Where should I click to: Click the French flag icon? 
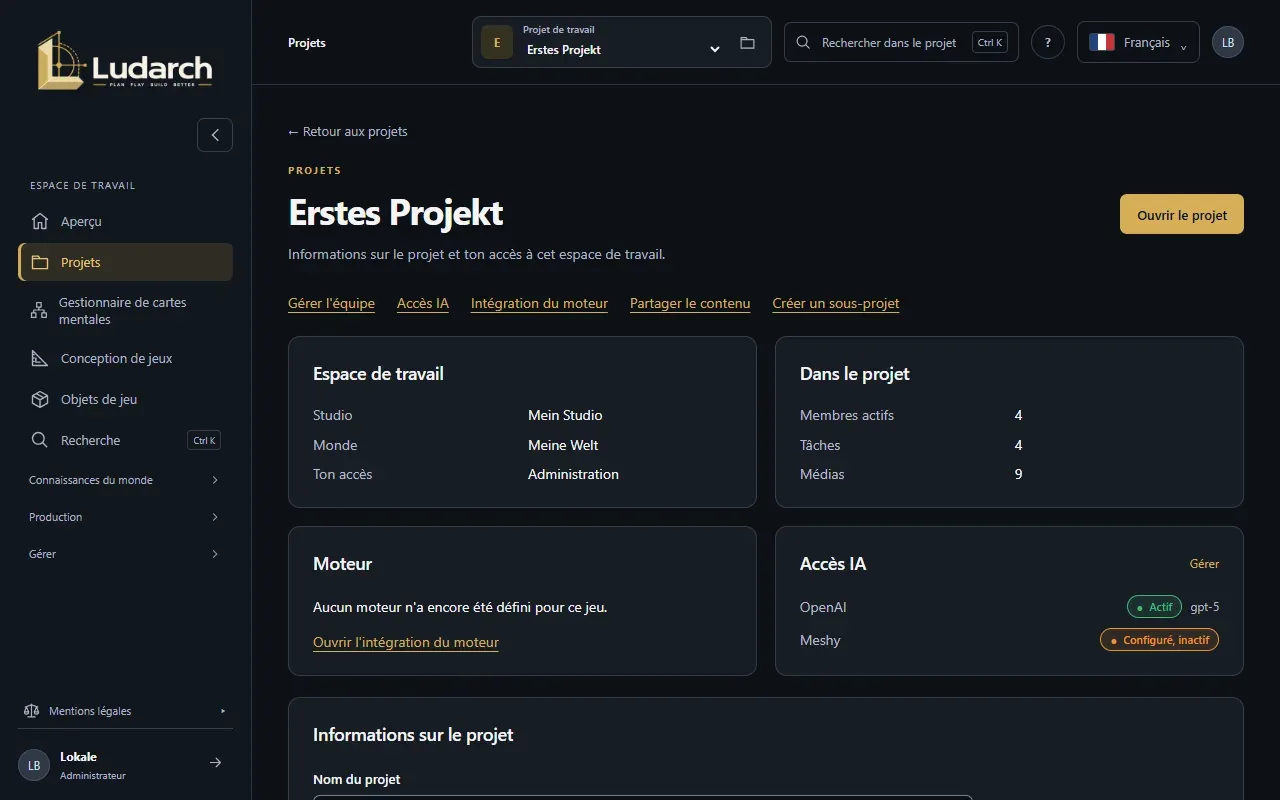coord(1102,42)
